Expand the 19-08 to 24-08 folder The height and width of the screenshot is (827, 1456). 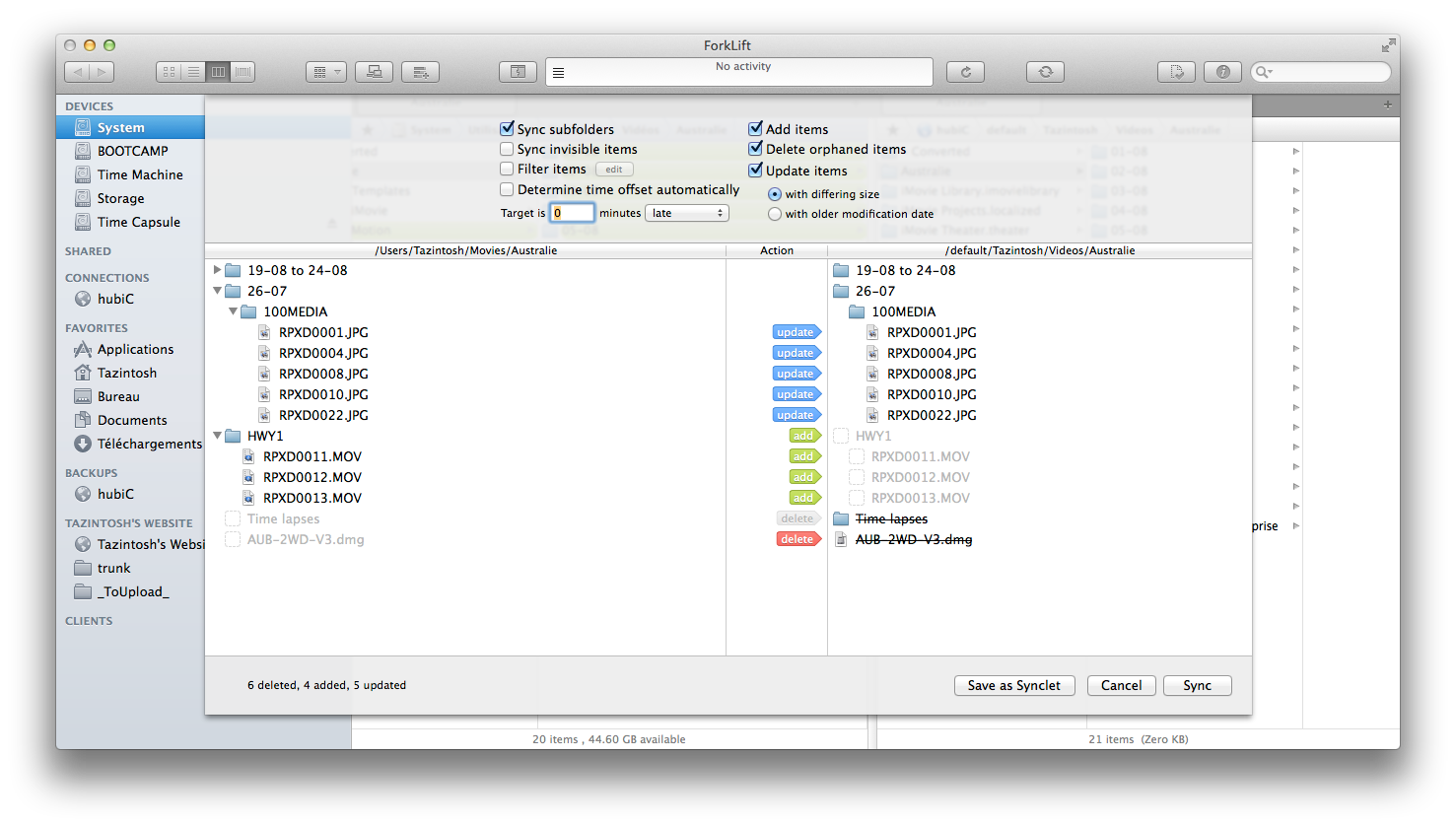tap(218, 270)
